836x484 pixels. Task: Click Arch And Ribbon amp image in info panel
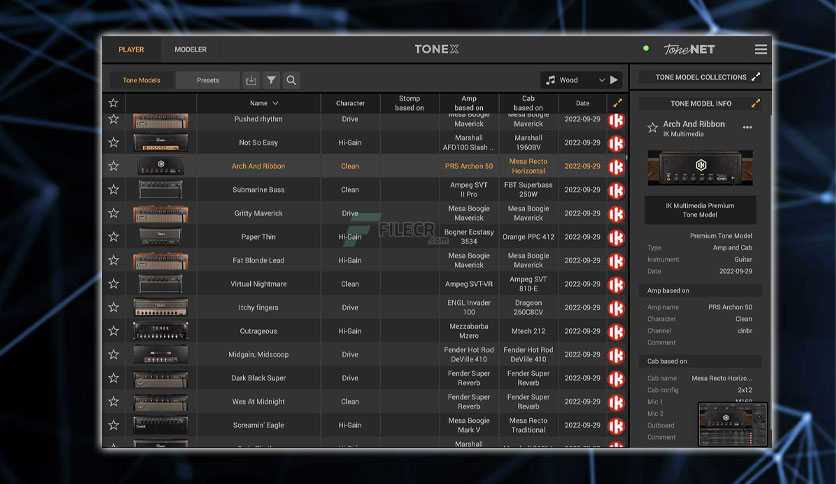(700, 167)
